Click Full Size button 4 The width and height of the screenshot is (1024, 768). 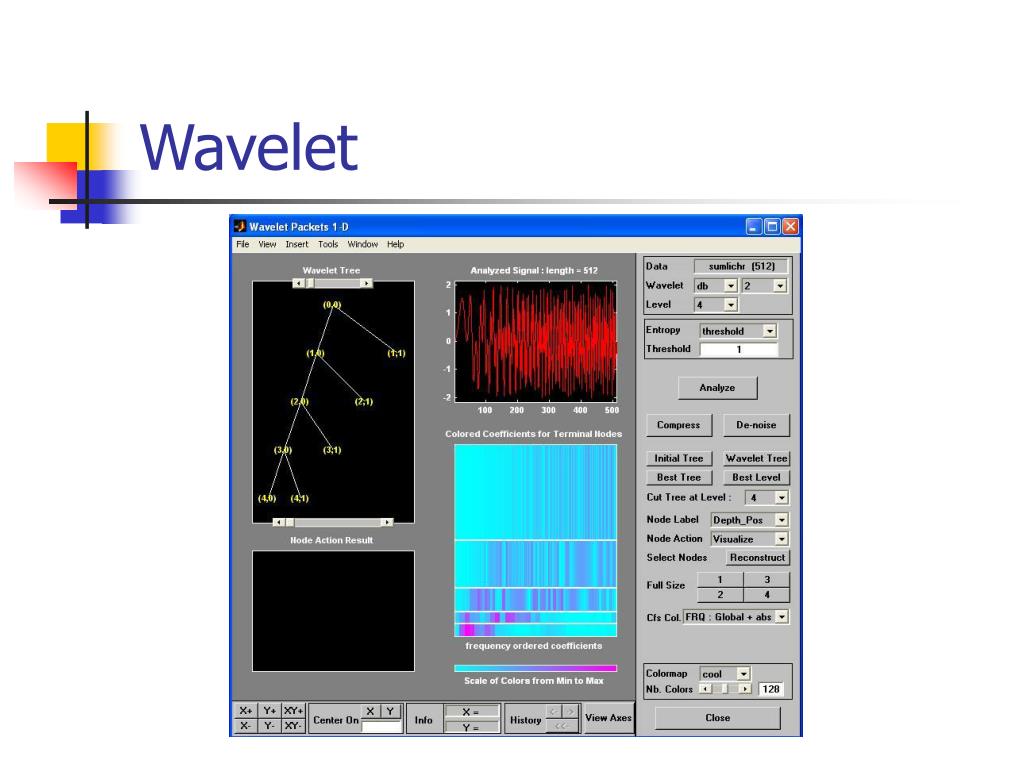click(x=767, y=595)
